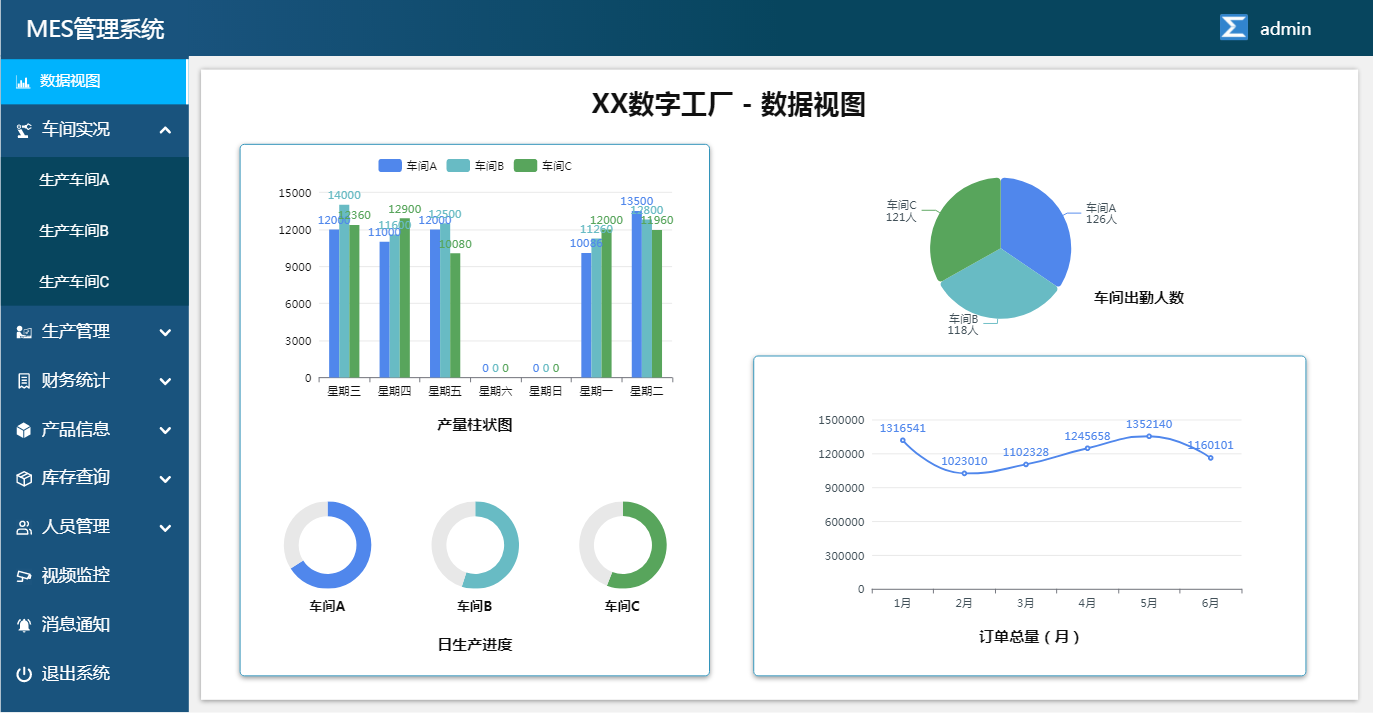Open the 生产车间B submenu item
1373x713 pixels.
pos(74,231)
